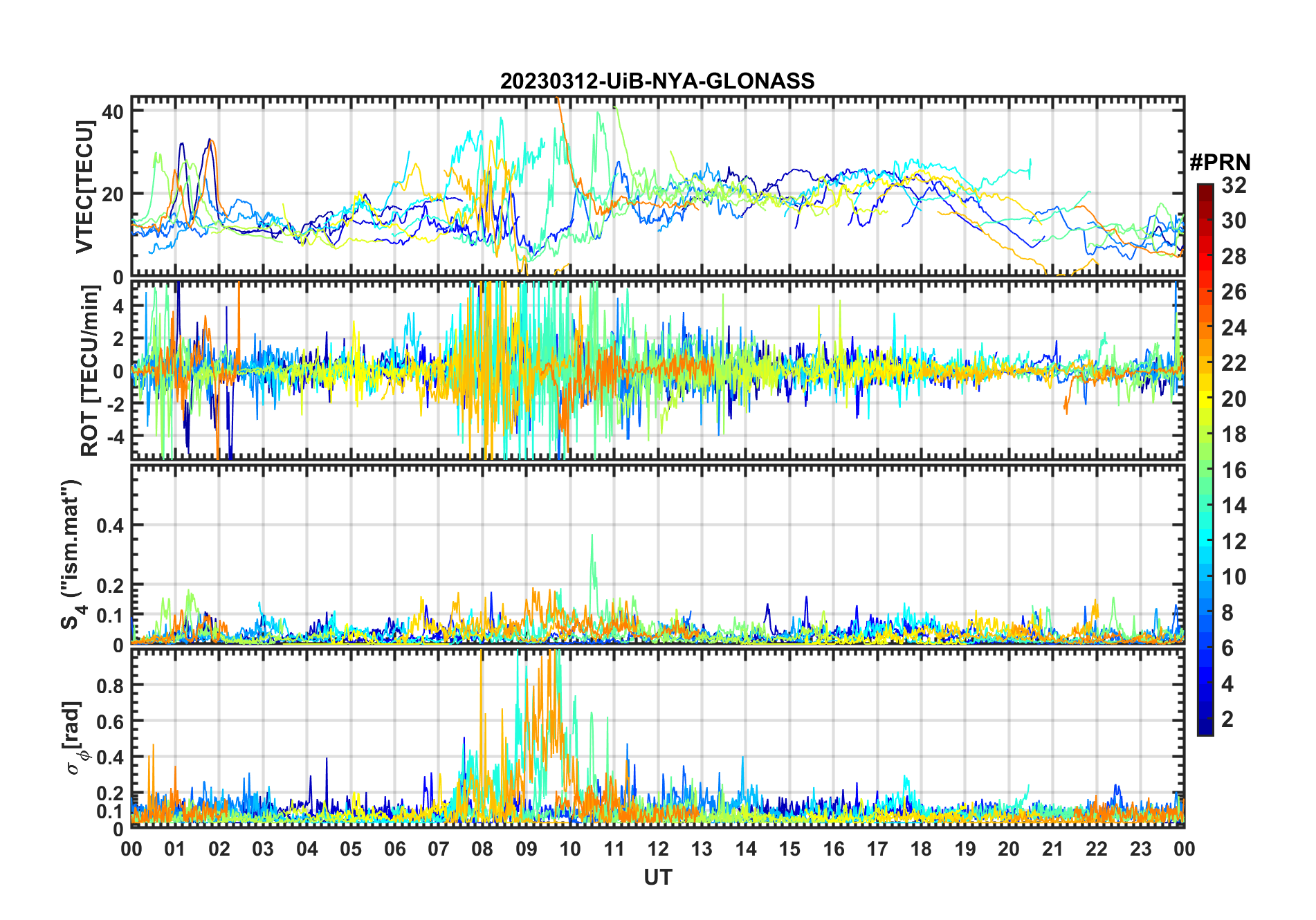Click PRN colorbar tick label "28"
This screenshot has height=920, width=1316.
(x=1234, y=257)
